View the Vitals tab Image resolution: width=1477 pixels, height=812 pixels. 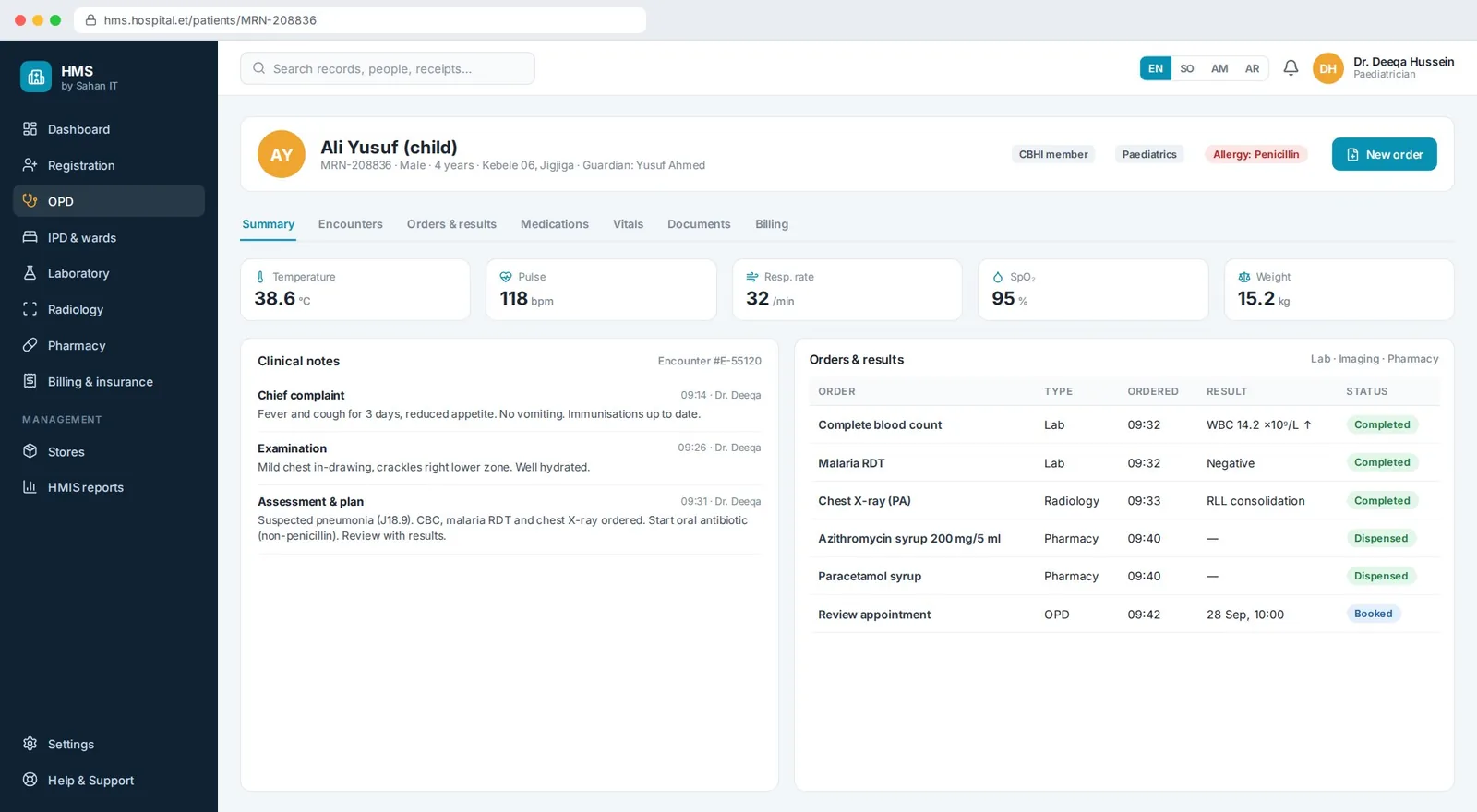[629, 224]
